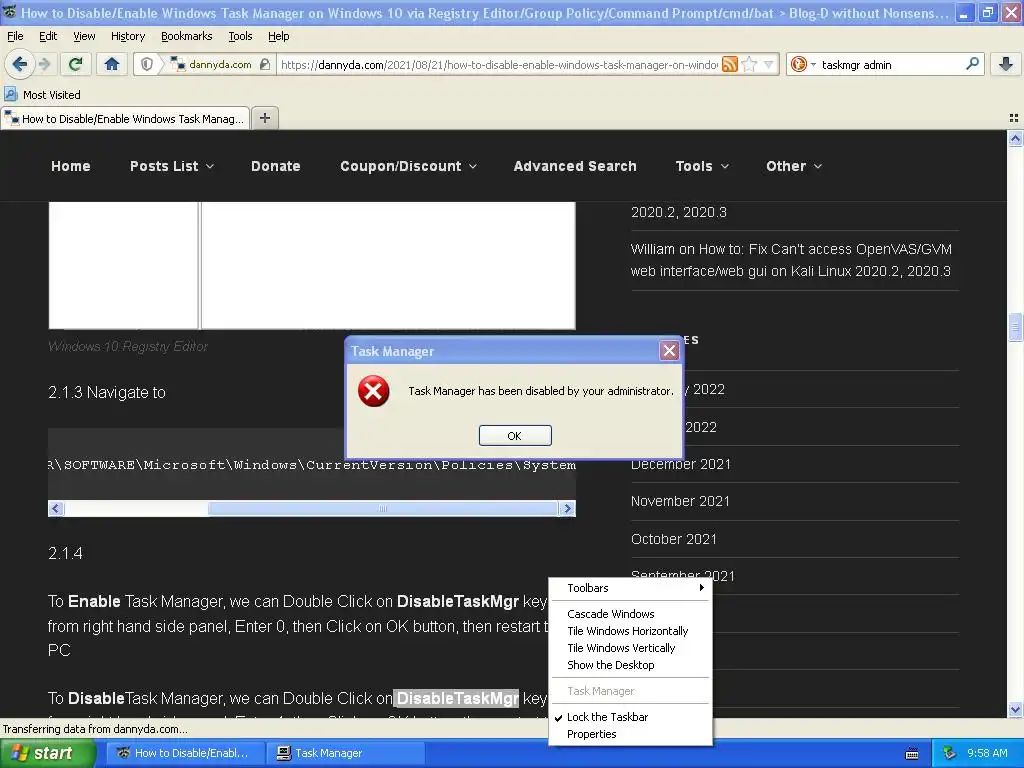The image size is (1024, 768).
Task: Click the address bar URL field
Action: pos(500,64)
